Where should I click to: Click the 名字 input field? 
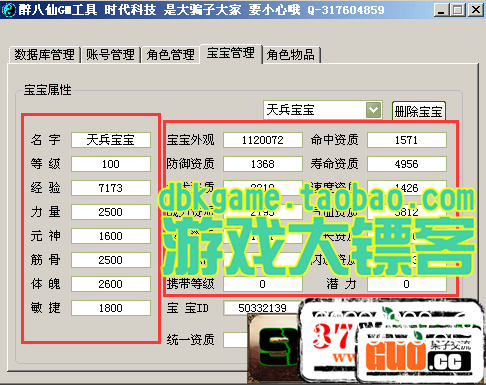point(111,140)
